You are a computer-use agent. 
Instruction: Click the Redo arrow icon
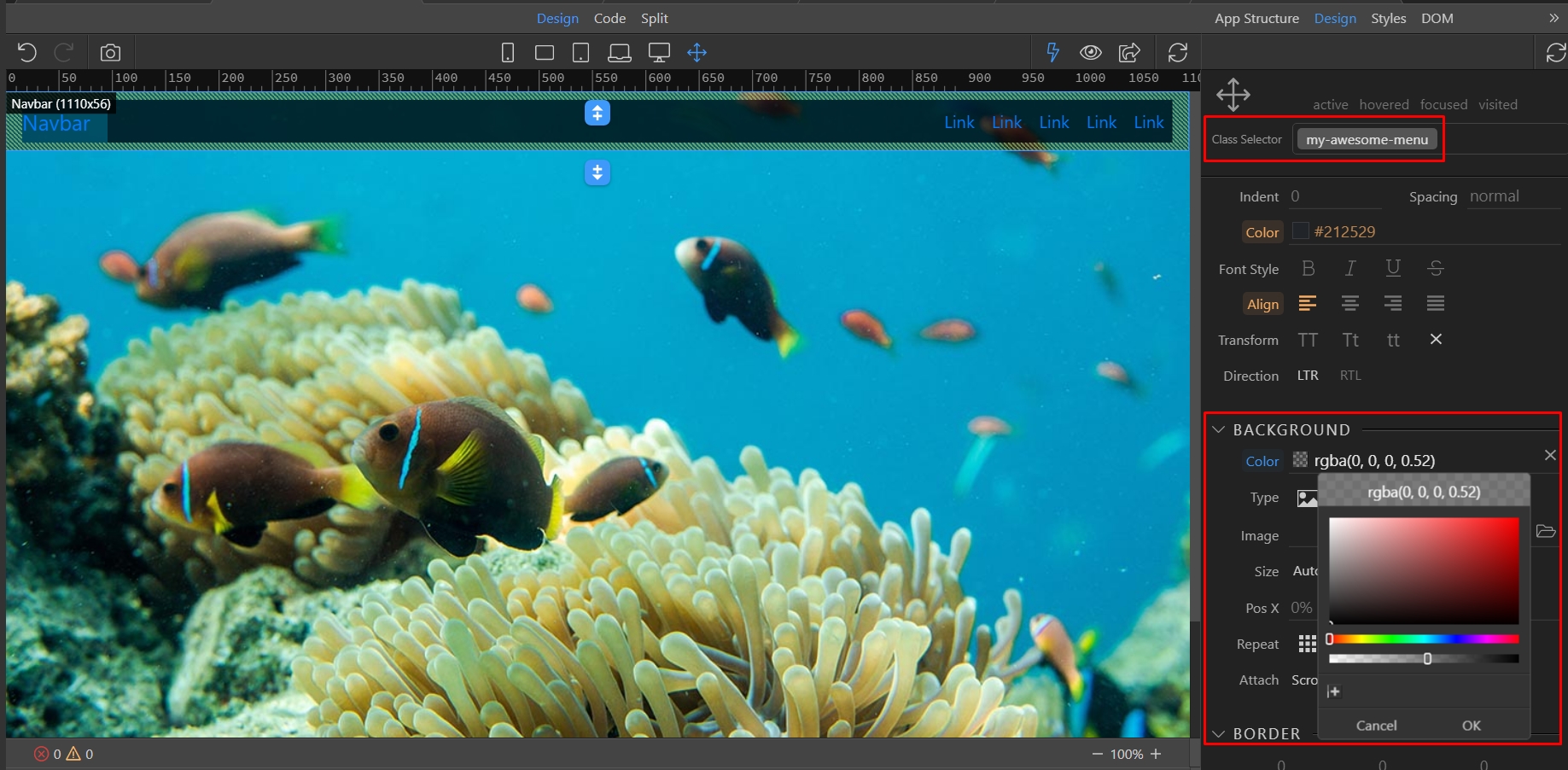[x=64, y=52]
